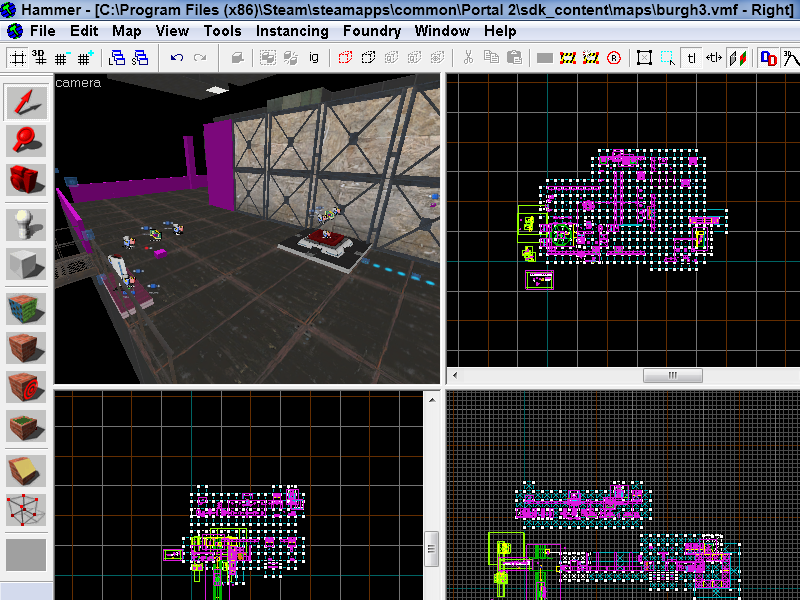
Task: Open Toggle Texture Application tool
Action: pyautogui.click(x=26, y=309)
